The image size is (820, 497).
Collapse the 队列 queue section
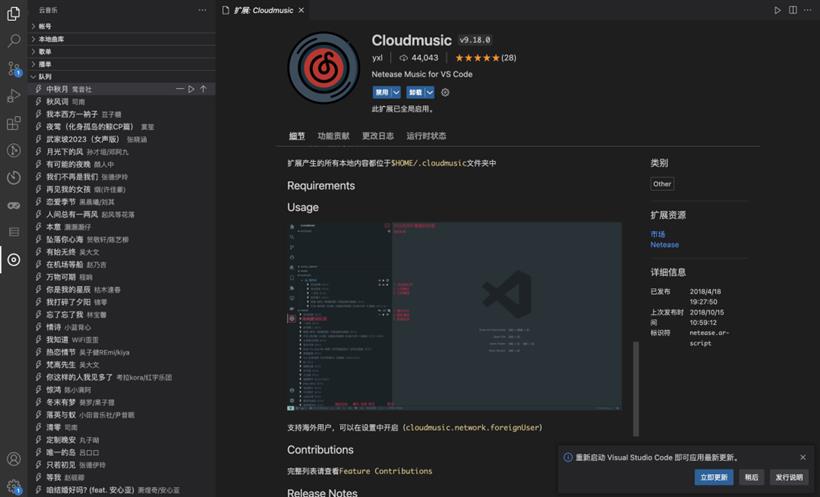pyautogui.click(x=33, y=77)
